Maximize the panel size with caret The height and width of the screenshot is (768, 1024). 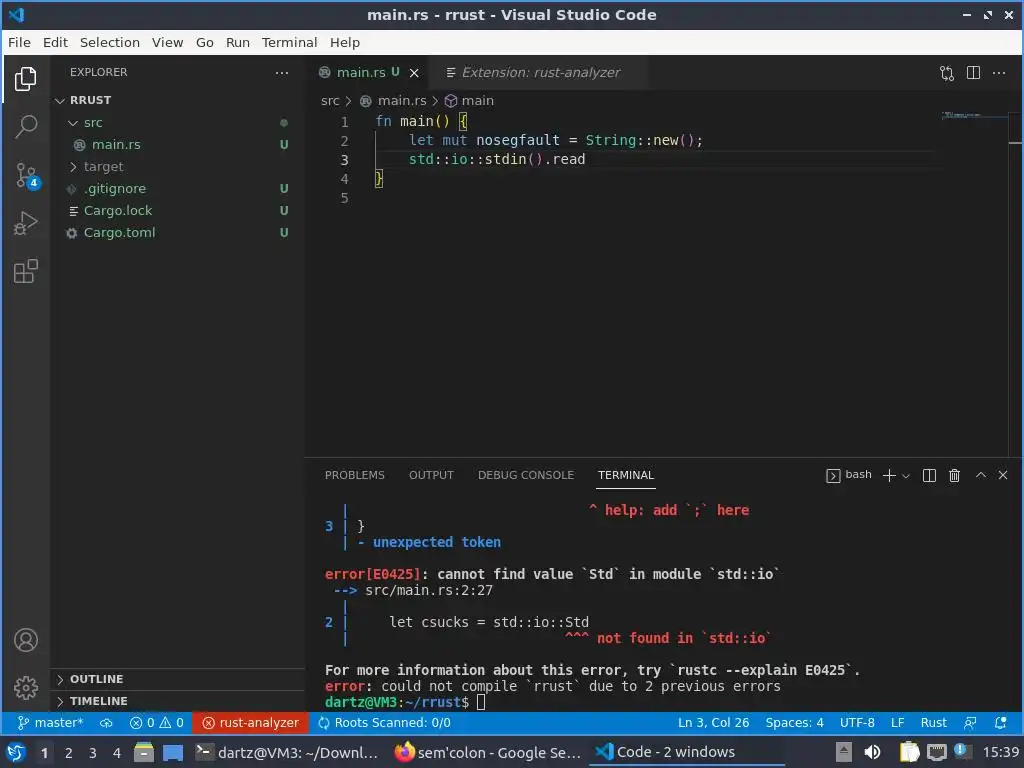(x=980, y=475)
